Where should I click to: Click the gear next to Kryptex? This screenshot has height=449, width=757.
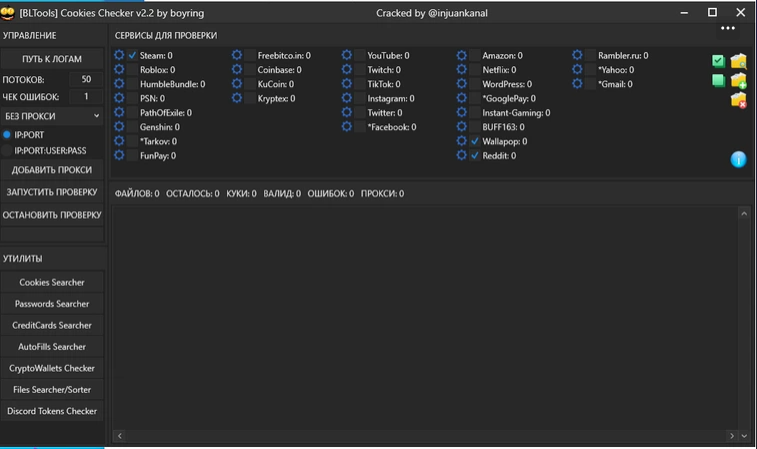237,98
